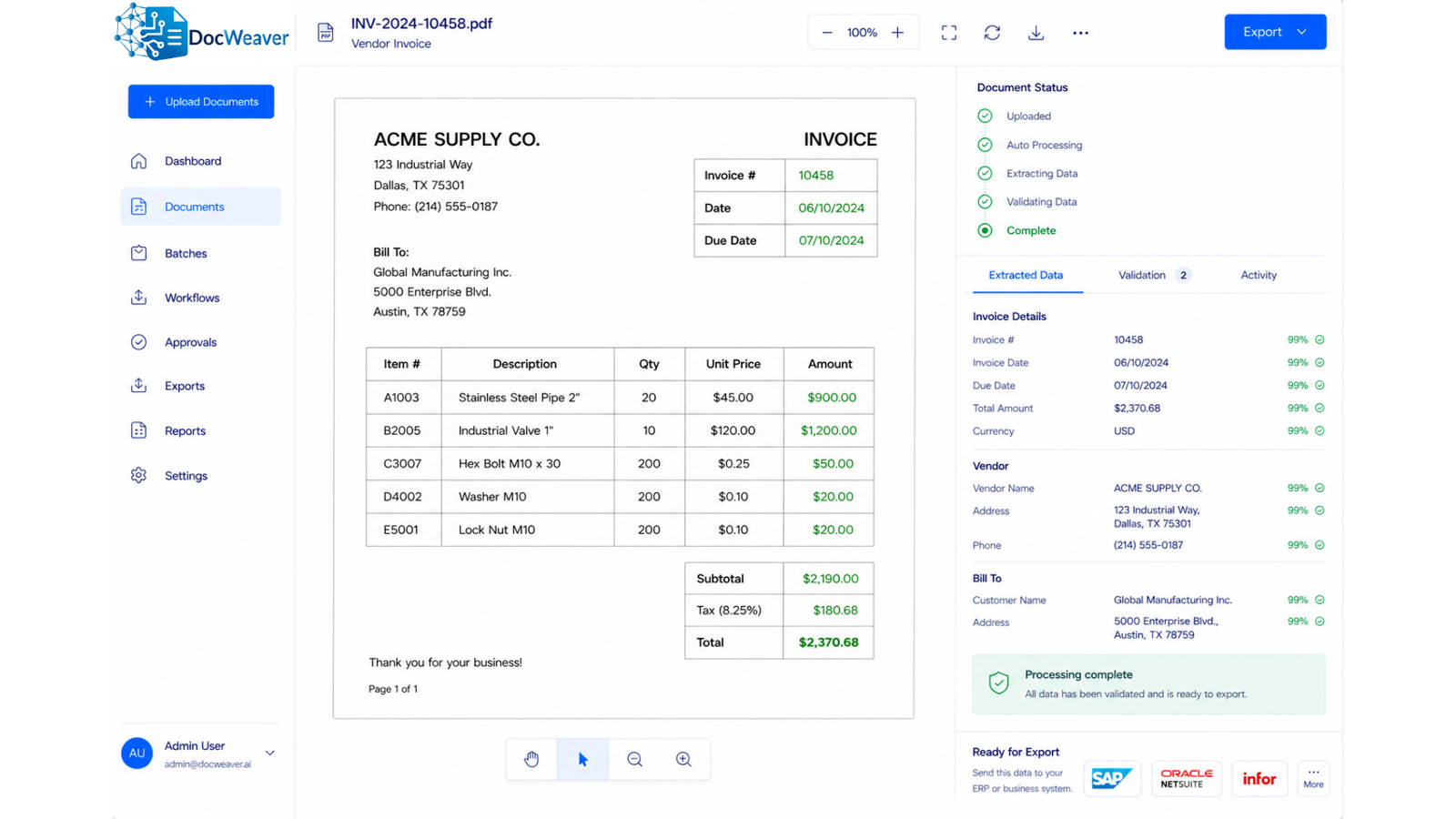Click the Upload Documents button
The width and height of the screenshot is (1456, 819).
tap(201, 102)
